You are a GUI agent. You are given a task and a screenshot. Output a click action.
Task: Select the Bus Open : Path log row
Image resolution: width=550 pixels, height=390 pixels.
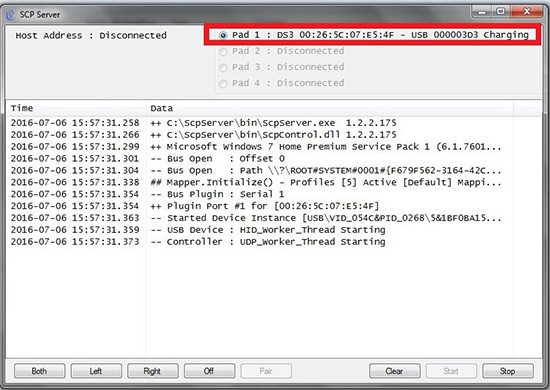260,170
